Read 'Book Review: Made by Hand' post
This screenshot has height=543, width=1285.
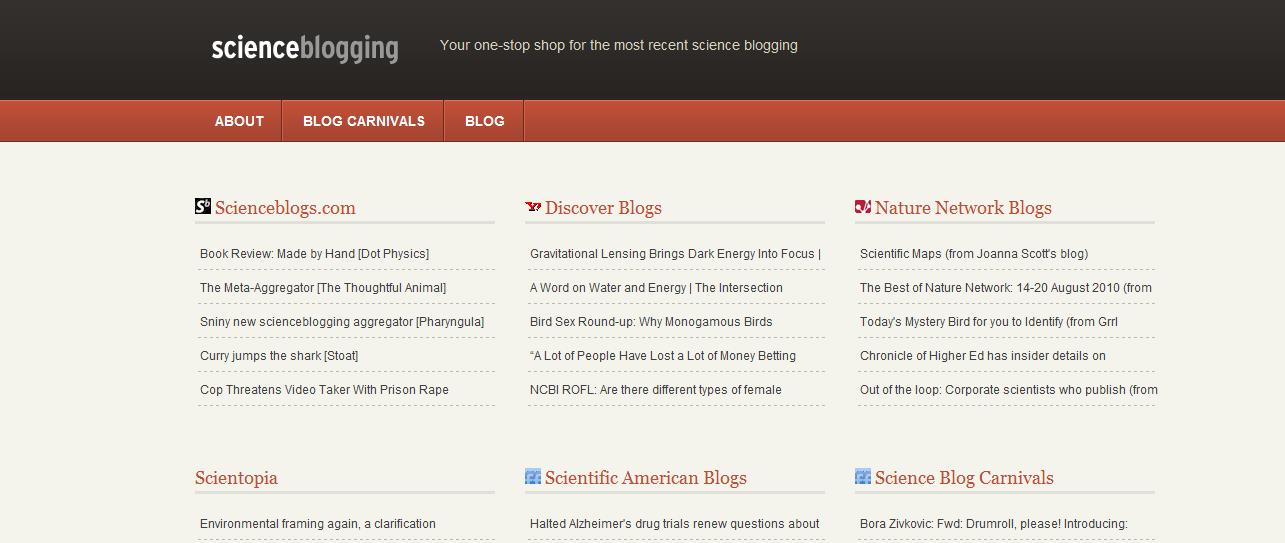pyautogui.click(x=314, y=254)
